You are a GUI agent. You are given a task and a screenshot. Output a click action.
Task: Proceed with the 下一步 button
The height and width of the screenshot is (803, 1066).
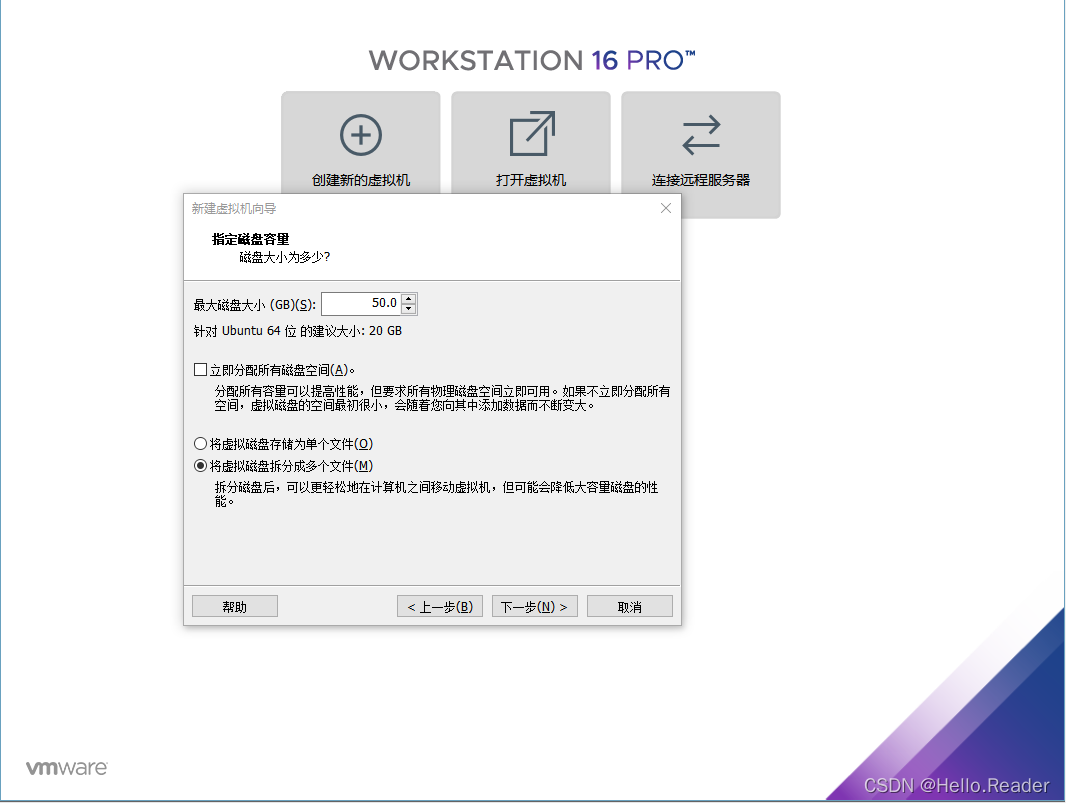[x=534, y=606]
